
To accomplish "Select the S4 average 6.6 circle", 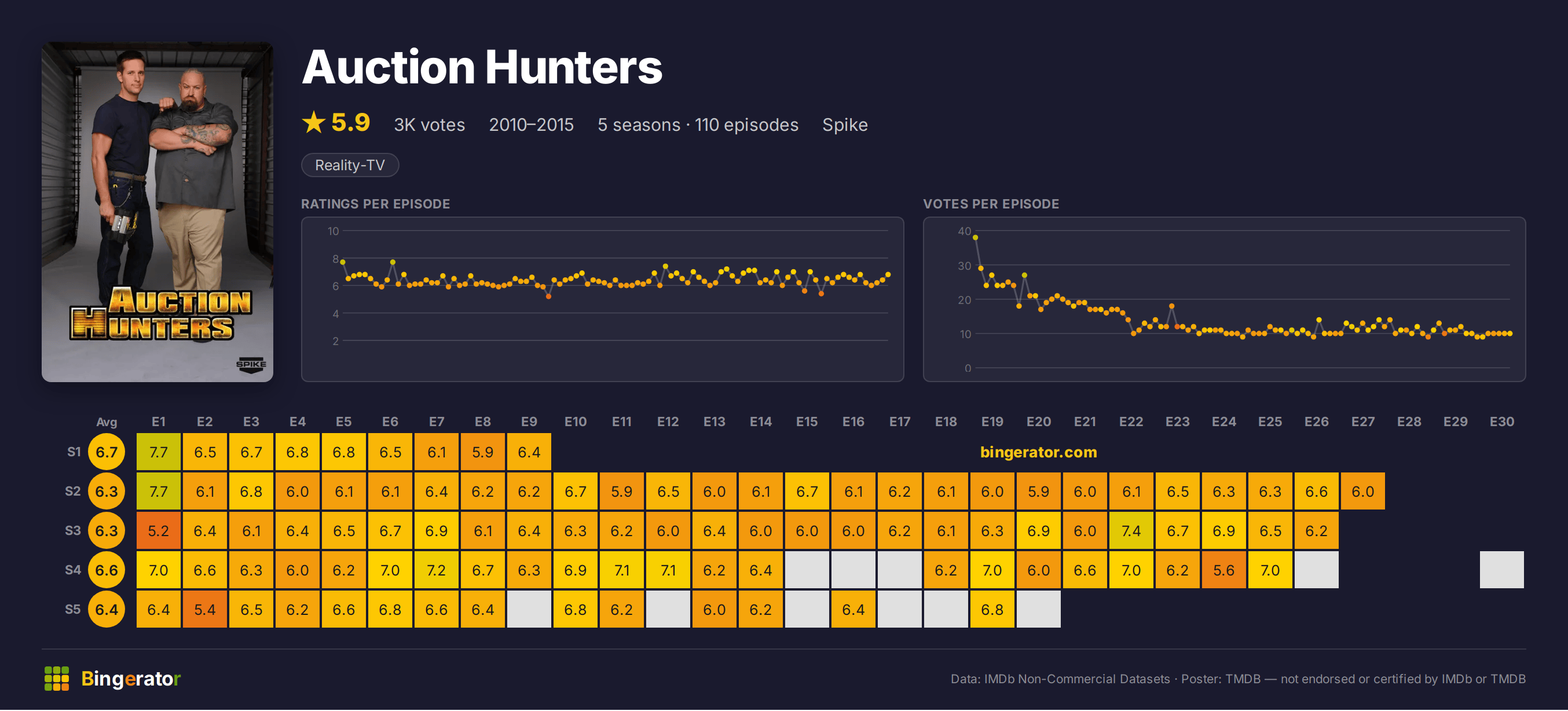I will click(107, 570).
